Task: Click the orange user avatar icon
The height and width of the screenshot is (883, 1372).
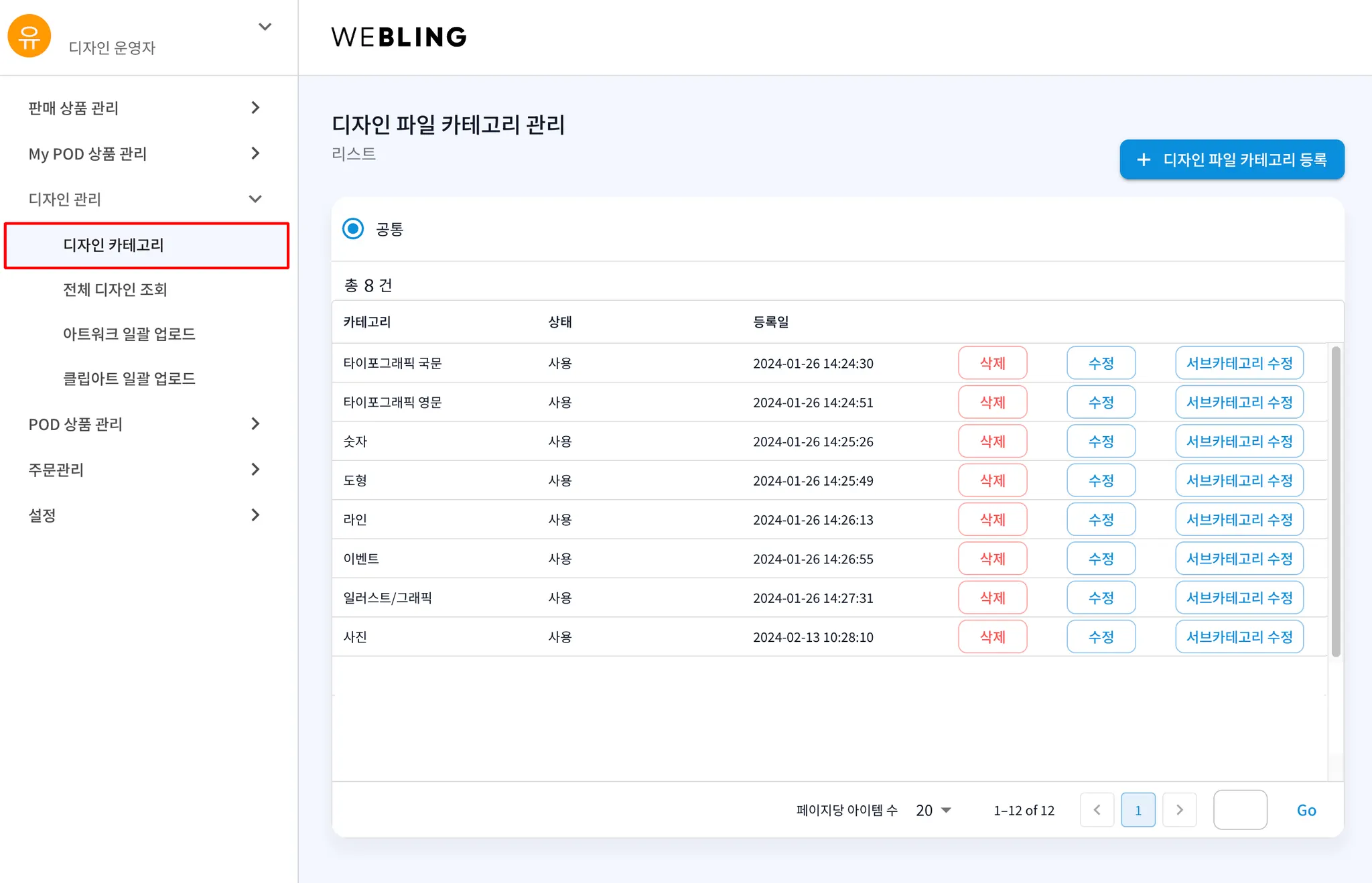Action: (x=29, y=36)
